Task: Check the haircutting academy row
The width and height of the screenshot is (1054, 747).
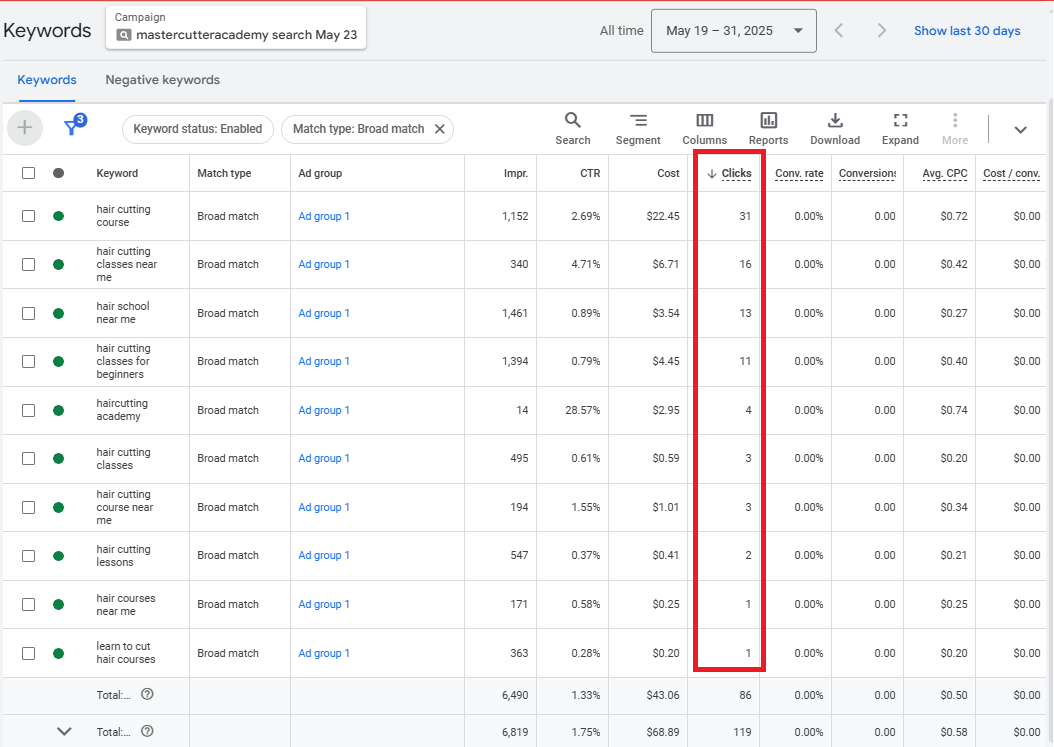Action: pyautogui.click(x=28, y=410)
